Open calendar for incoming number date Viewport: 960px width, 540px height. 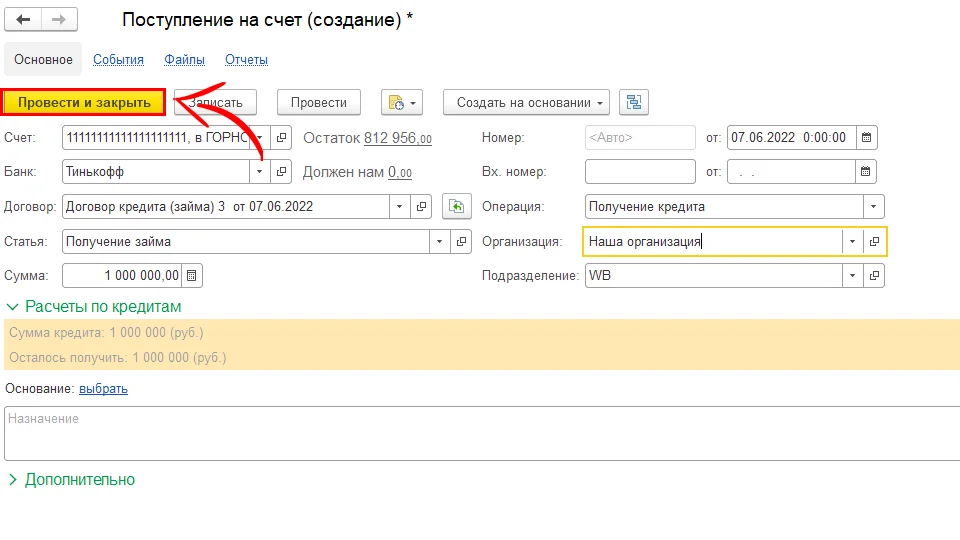866,172
